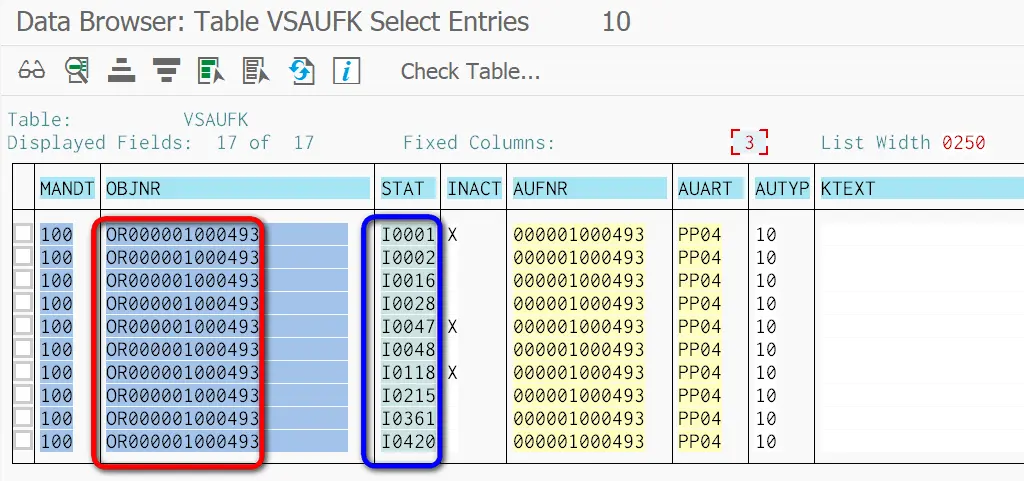Click status cell I0001

tap(408, 234)
